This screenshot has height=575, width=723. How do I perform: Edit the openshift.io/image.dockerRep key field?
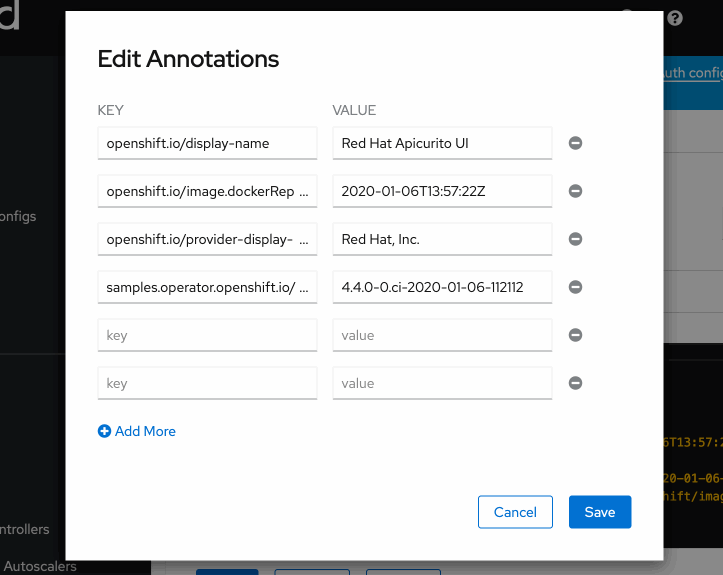pyautogui.click(x=207, y=191)
